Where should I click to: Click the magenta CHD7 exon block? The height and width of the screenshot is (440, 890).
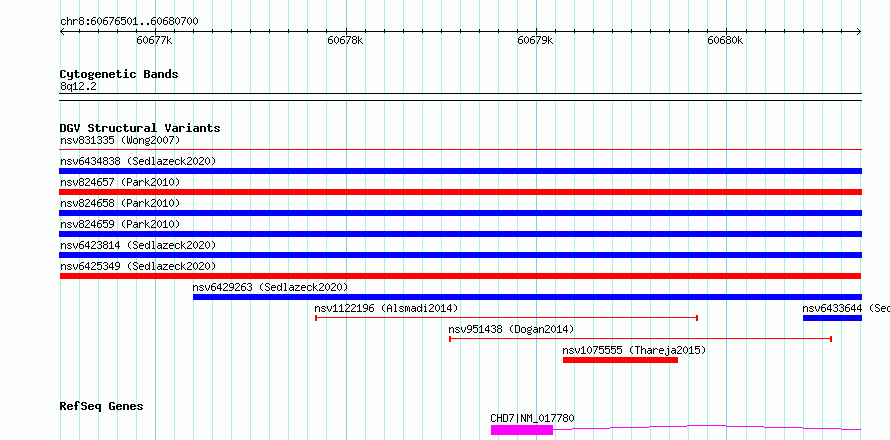tap(522, 430)
